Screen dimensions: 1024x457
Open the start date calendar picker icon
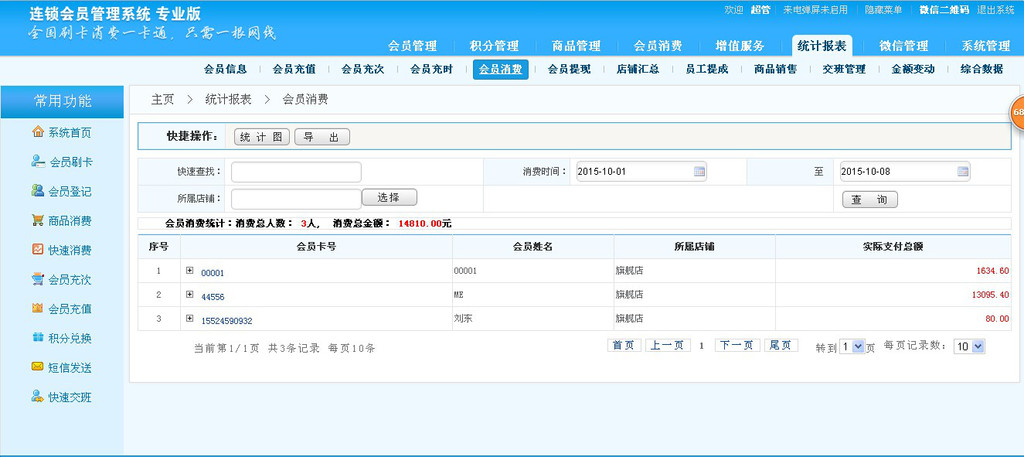click(700, 172)
